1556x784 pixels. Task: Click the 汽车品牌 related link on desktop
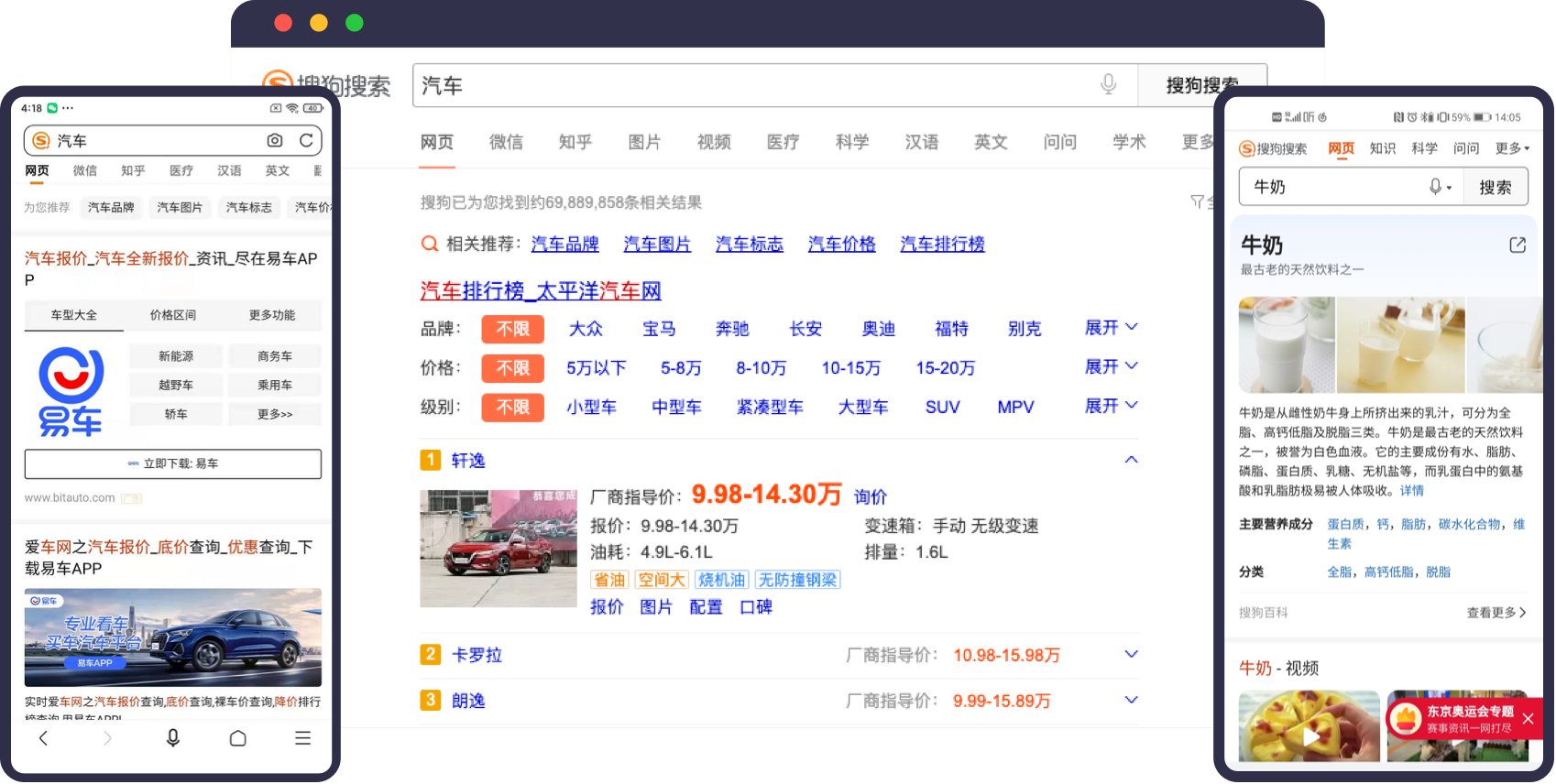pyautogui.click(x=564, y=244)
